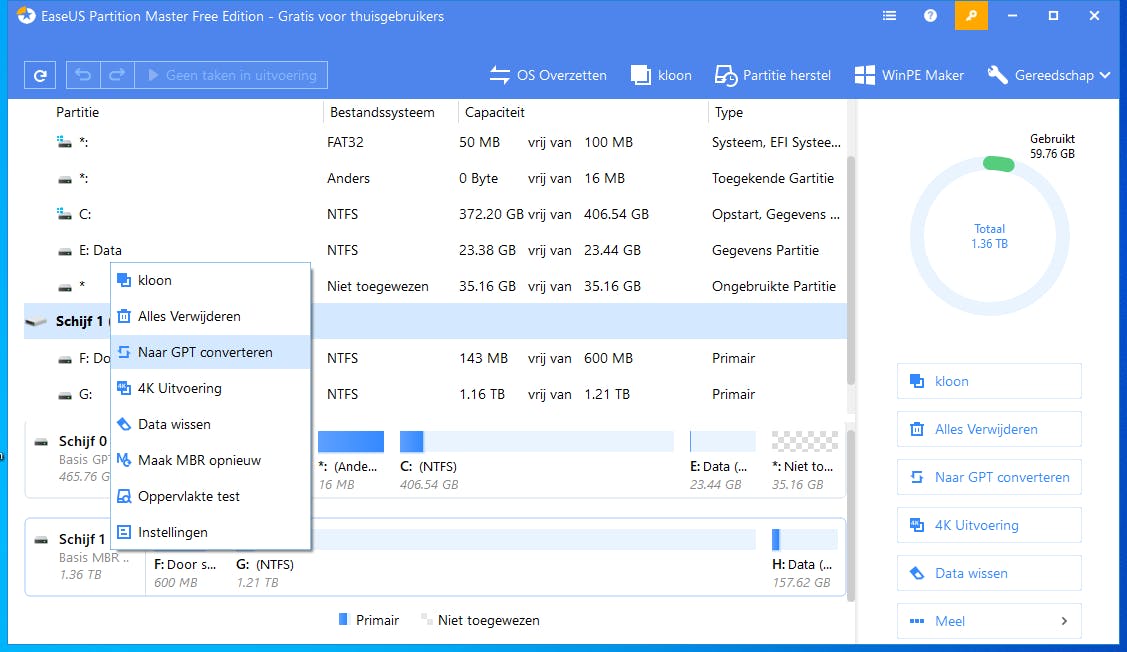Open Partitie herstel
The height and width of the screenshot is (652, 1127).
(773, 75)
